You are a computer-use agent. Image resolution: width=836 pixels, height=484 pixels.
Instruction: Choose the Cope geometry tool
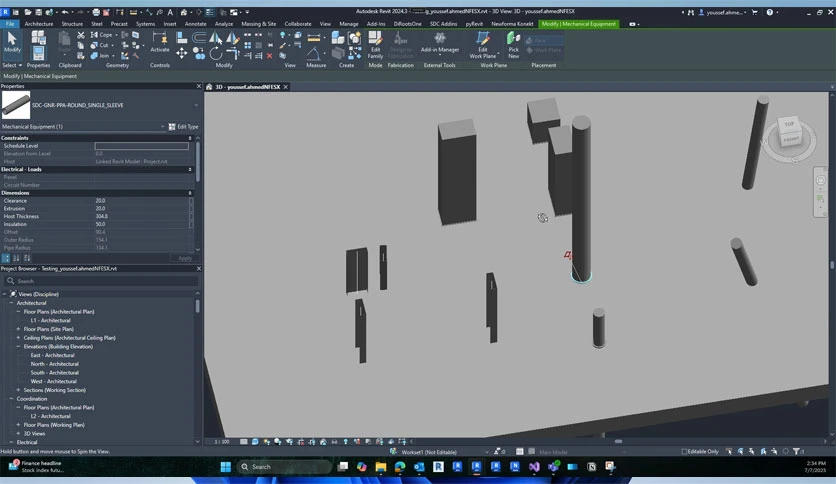click(102, 35)
